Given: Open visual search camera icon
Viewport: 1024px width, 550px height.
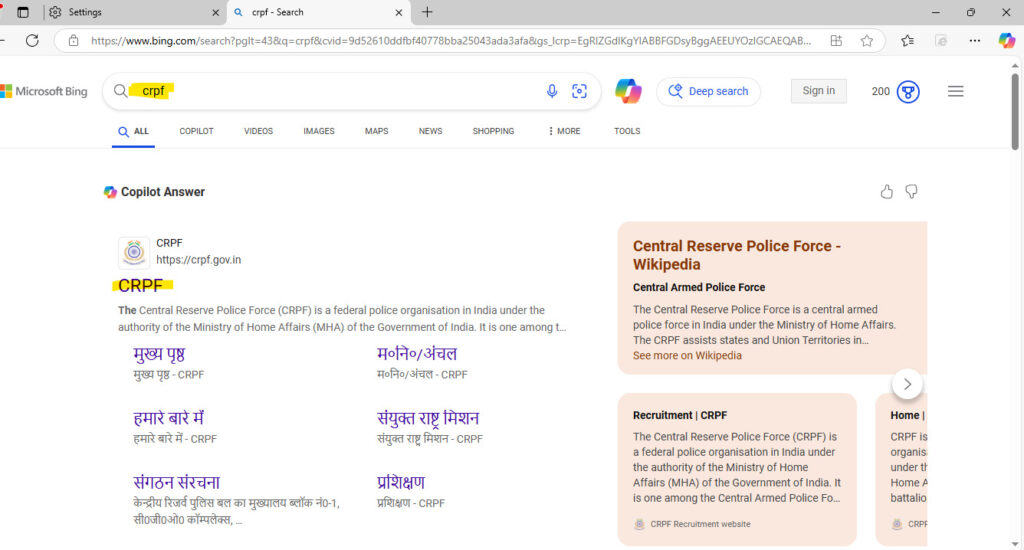Looking at the screenshot, I should pos(579,91).
